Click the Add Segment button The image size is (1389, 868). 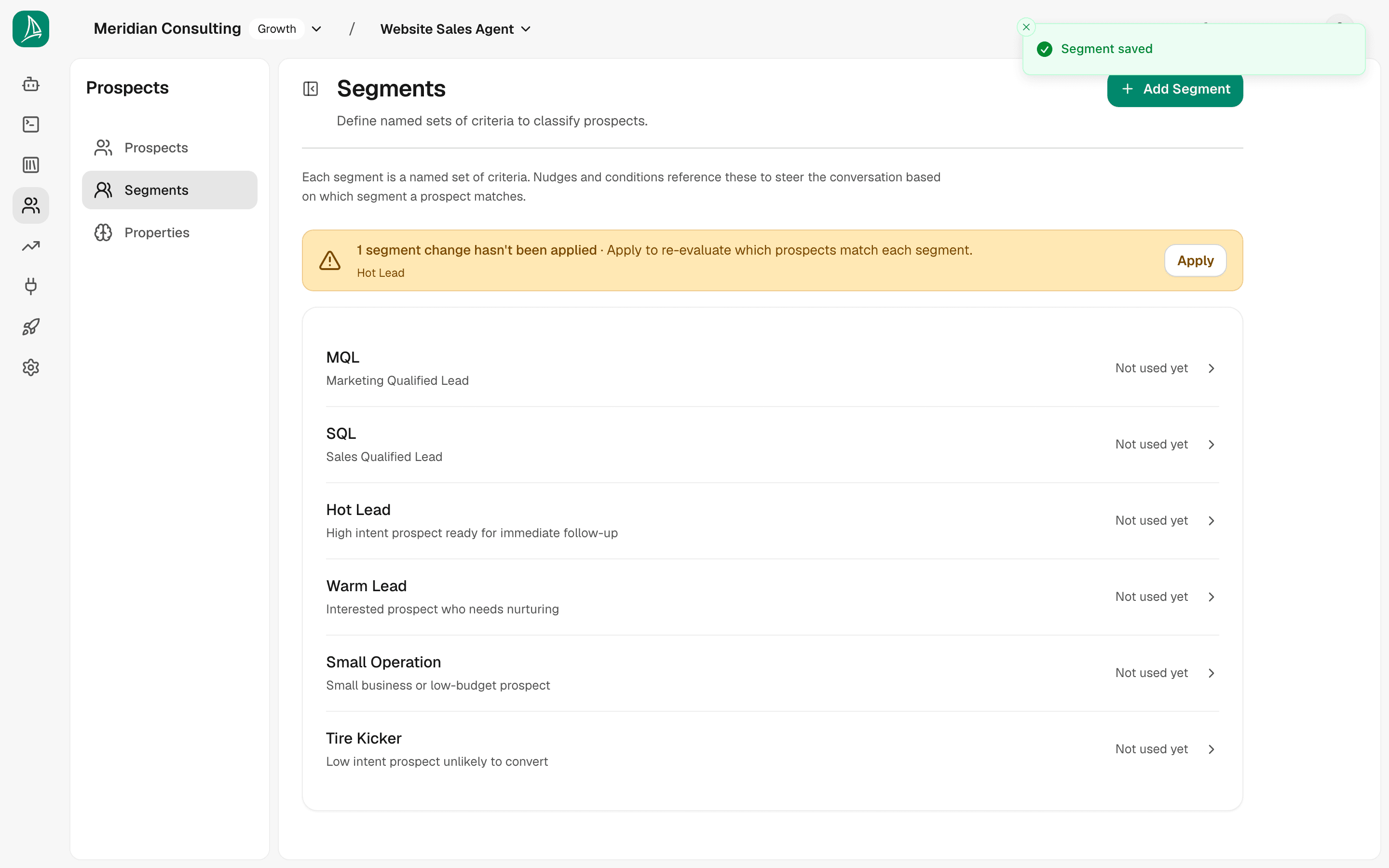(x=1175, y=89)
